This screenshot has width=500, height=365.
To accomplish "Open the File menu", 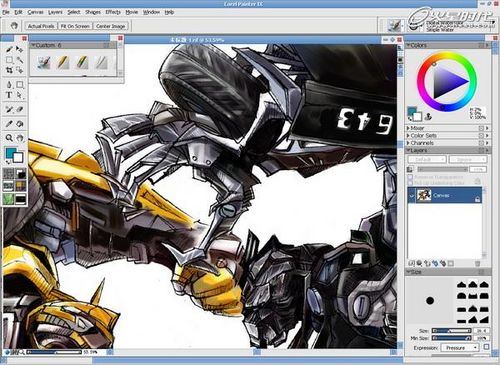I will [x=6, y=12].
